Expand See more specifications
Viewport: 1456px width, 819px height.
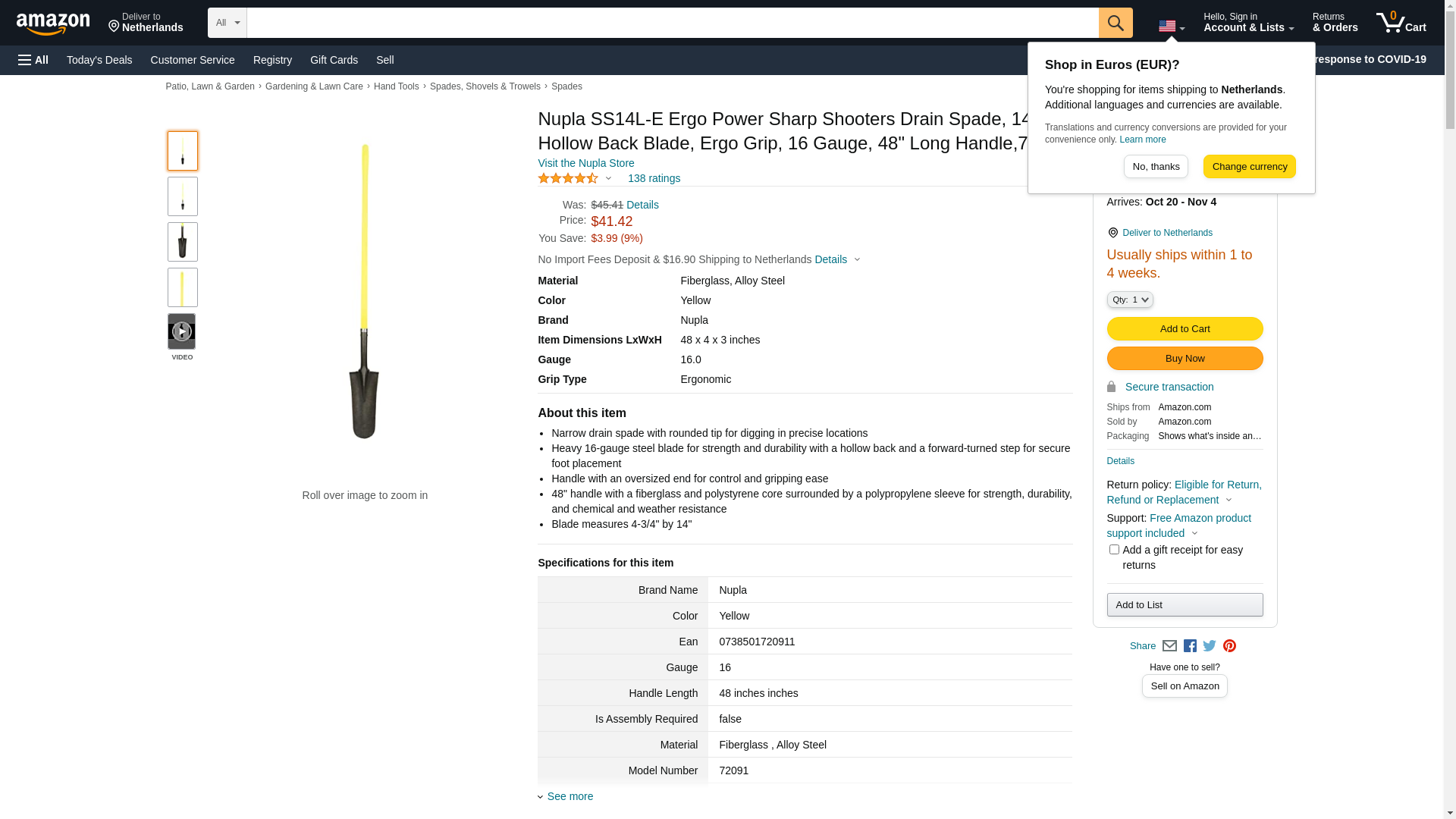(x=570, y=796)
